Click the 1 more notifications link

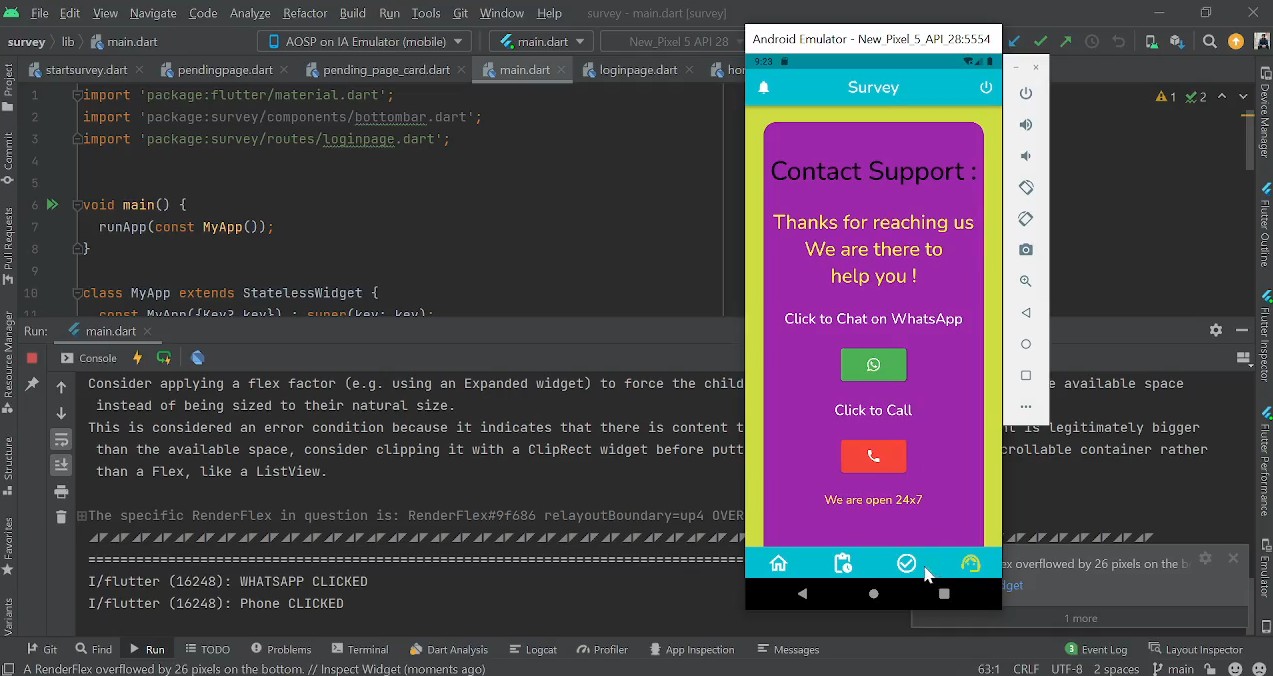point(1080,618)
